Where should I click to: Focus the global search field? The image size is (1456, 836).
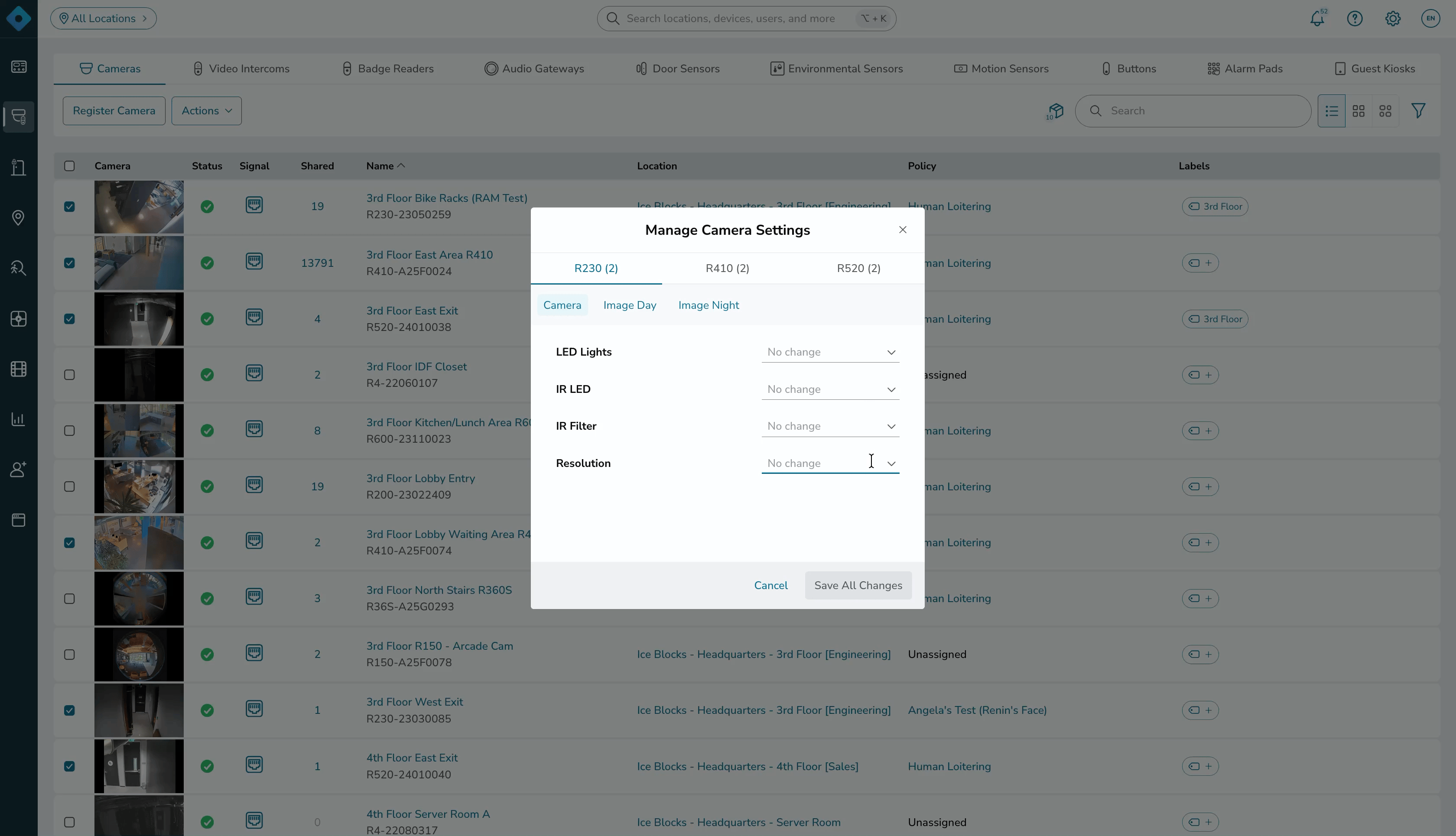(747, 18)
